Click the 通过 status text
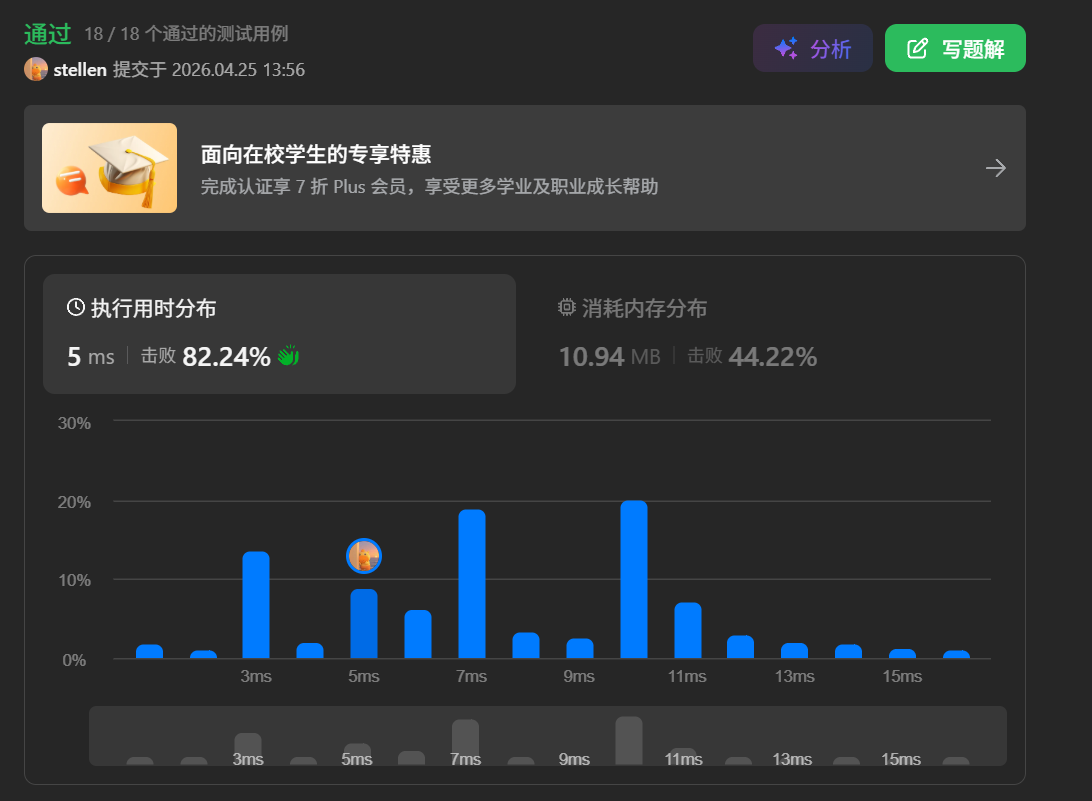The height and width of the screenshot is (801, 1092). tap(47, 33)
